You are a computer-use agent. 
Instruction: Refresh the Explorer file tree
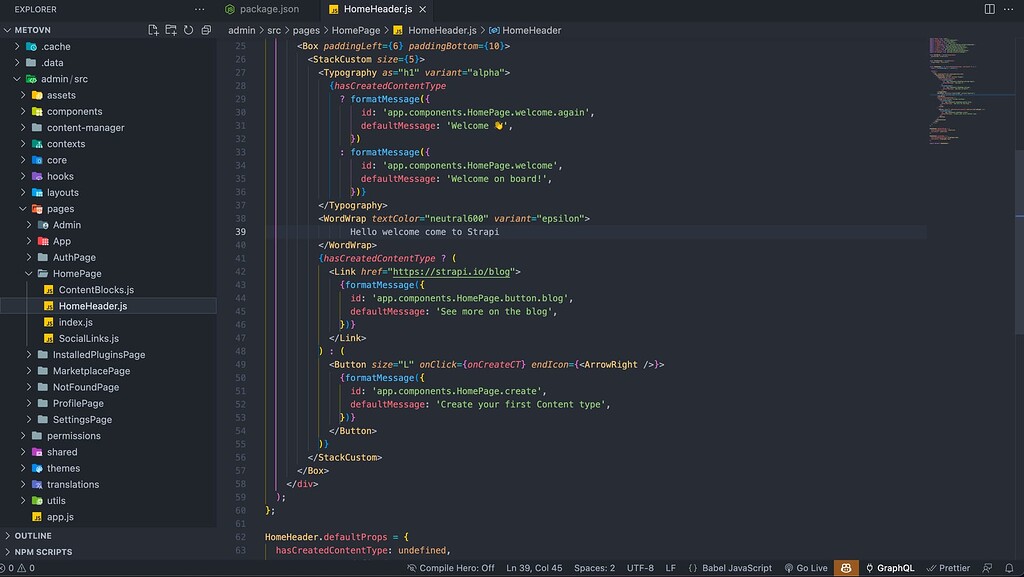point(188,31)
